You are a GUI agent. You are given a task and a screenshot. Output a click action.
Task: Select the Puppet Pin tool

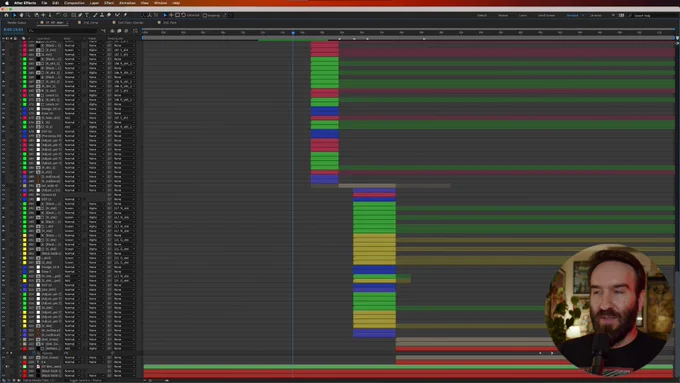click(125, 15)
